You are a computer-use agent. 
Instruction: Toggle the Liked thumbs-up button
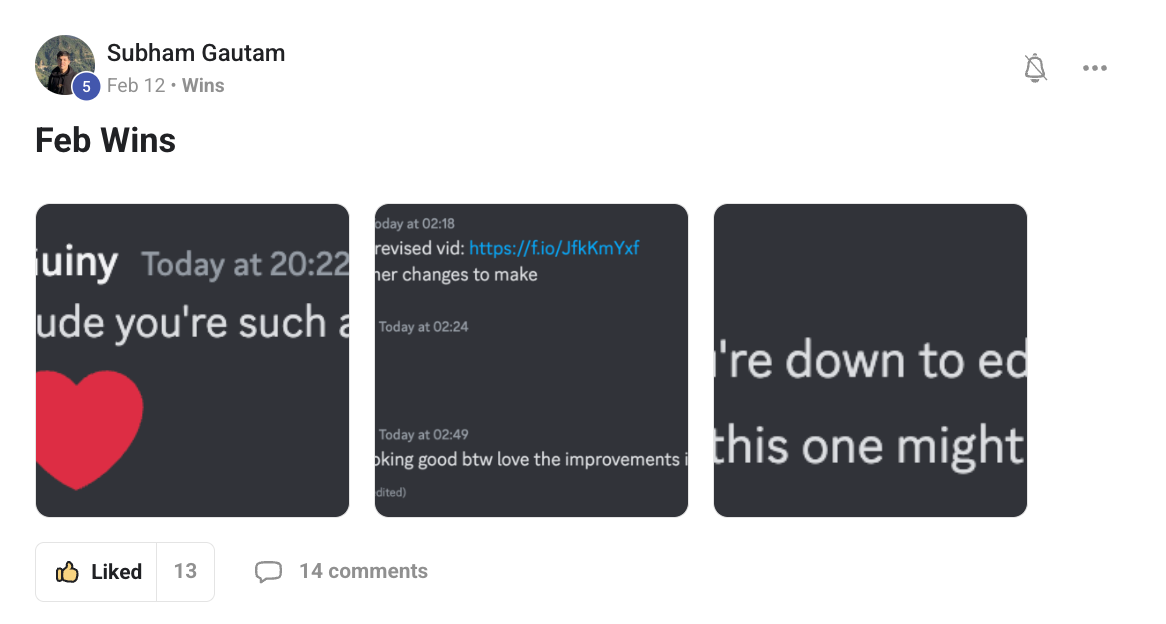tap(97, 571)
